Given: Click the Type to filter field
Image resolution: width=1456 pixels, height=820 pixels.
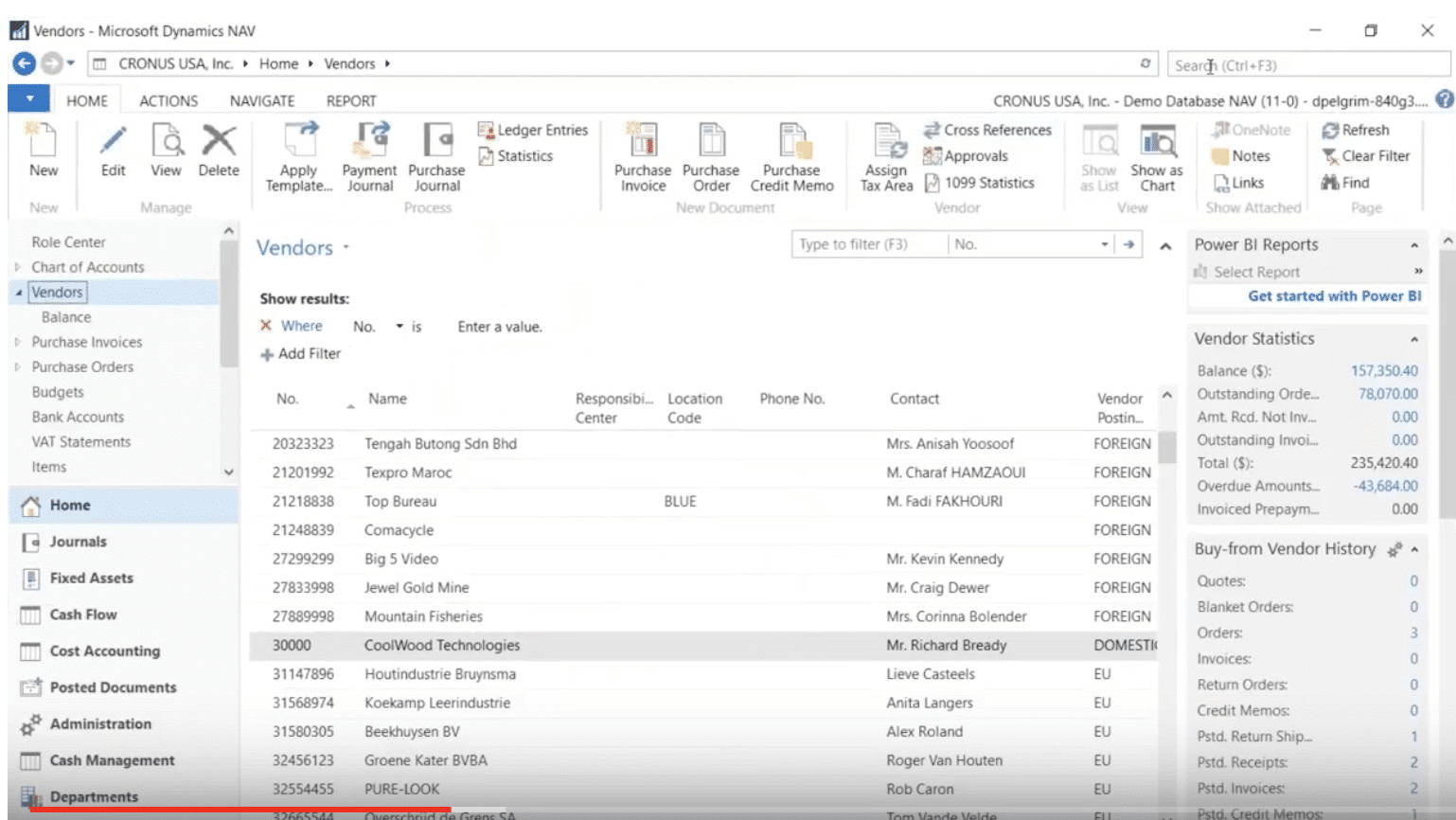Looking at the screenshot, I should click(869, 244).
